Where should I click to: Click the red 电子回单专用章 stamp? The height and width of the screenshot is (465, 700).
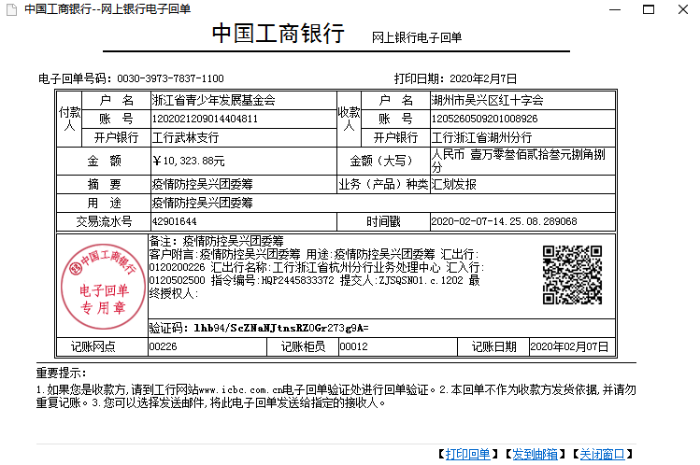click(x=103, y=286)
